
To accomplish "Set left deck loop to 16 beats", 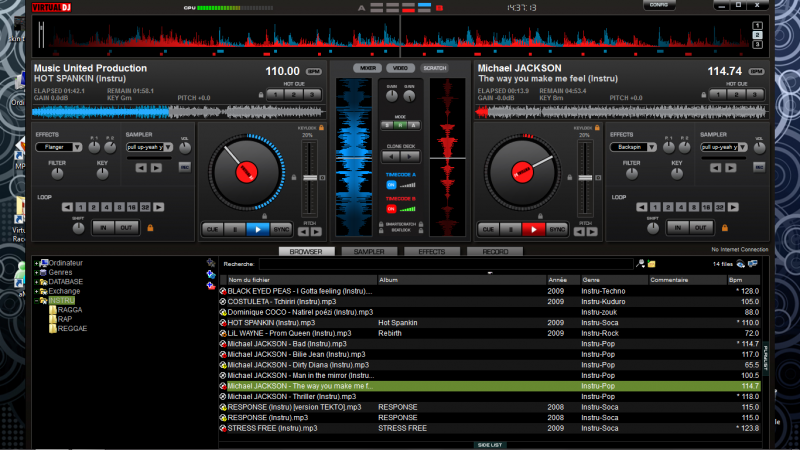I will [x=132, y=207].
